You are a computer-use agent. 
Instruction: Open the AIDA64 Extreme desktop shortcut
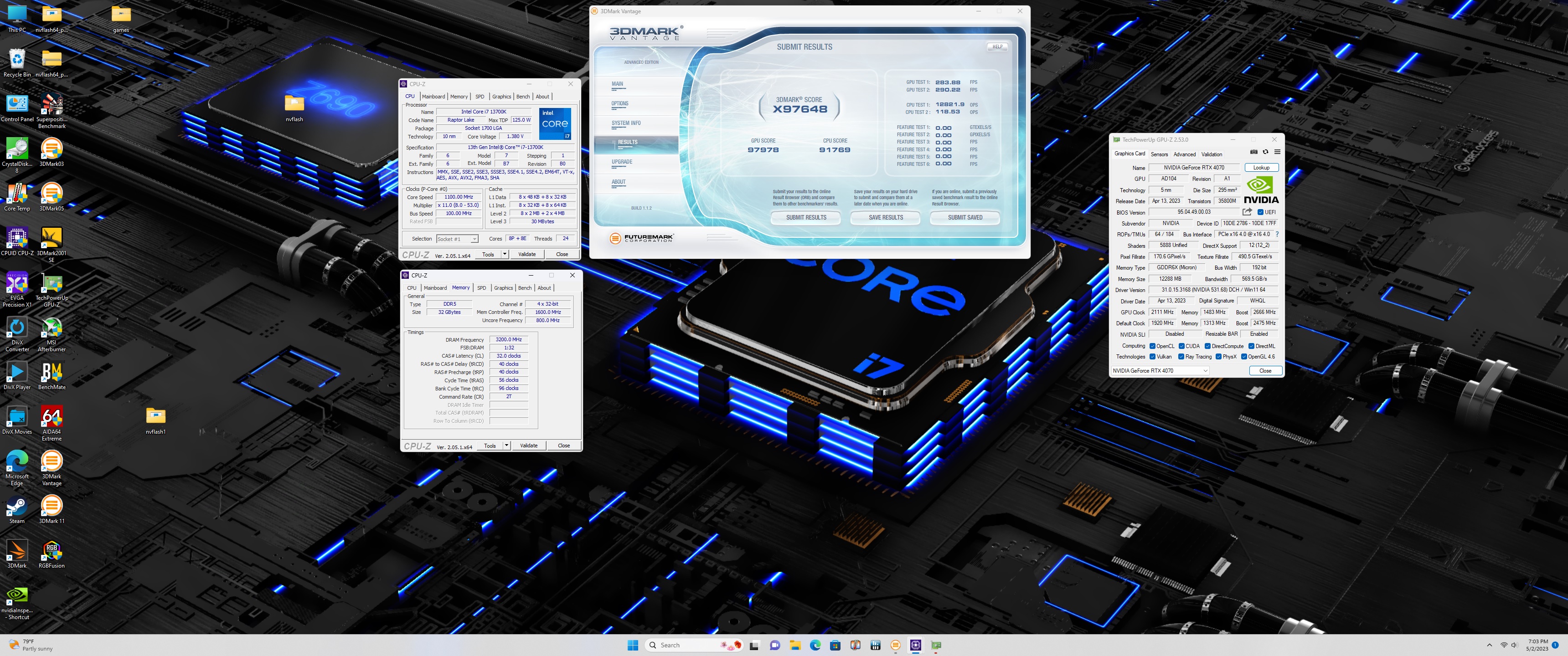pyautogui.click(x=52, y=424)
